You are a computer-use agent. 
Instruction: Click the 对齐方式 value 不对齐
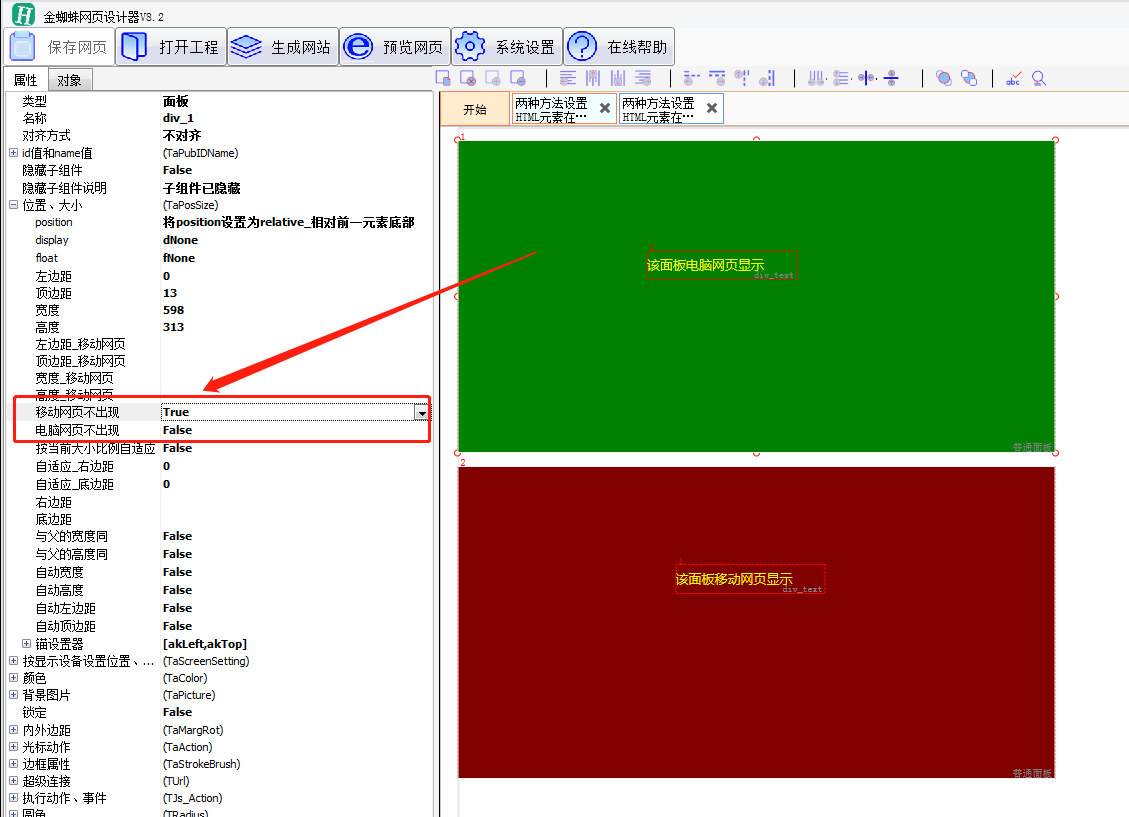[x=182, y=135]
